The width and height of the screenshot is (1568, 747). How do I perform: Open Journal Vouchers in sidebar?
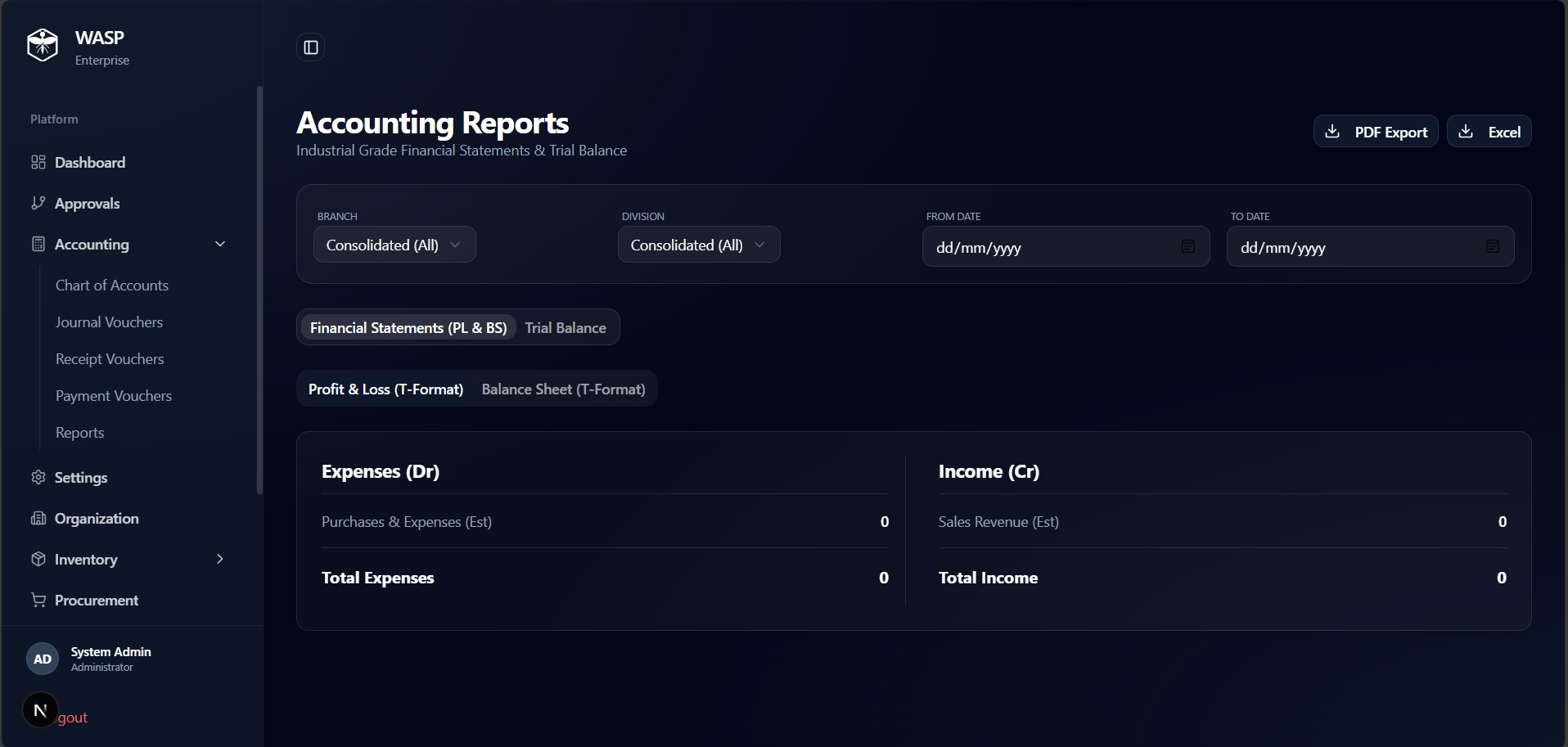pyautogui.click(x=109, y=322)
